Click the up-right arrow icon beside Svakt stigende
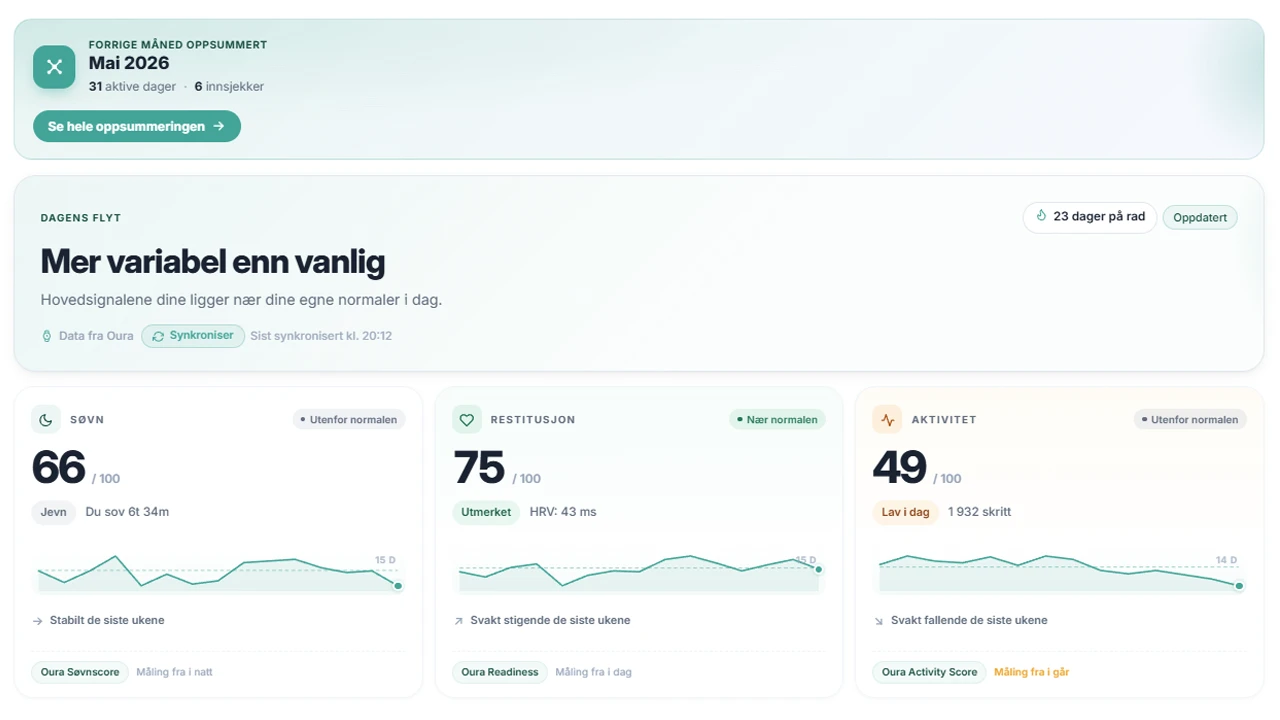This screenshot has height=720, width=1280. [x=459, y=621]
